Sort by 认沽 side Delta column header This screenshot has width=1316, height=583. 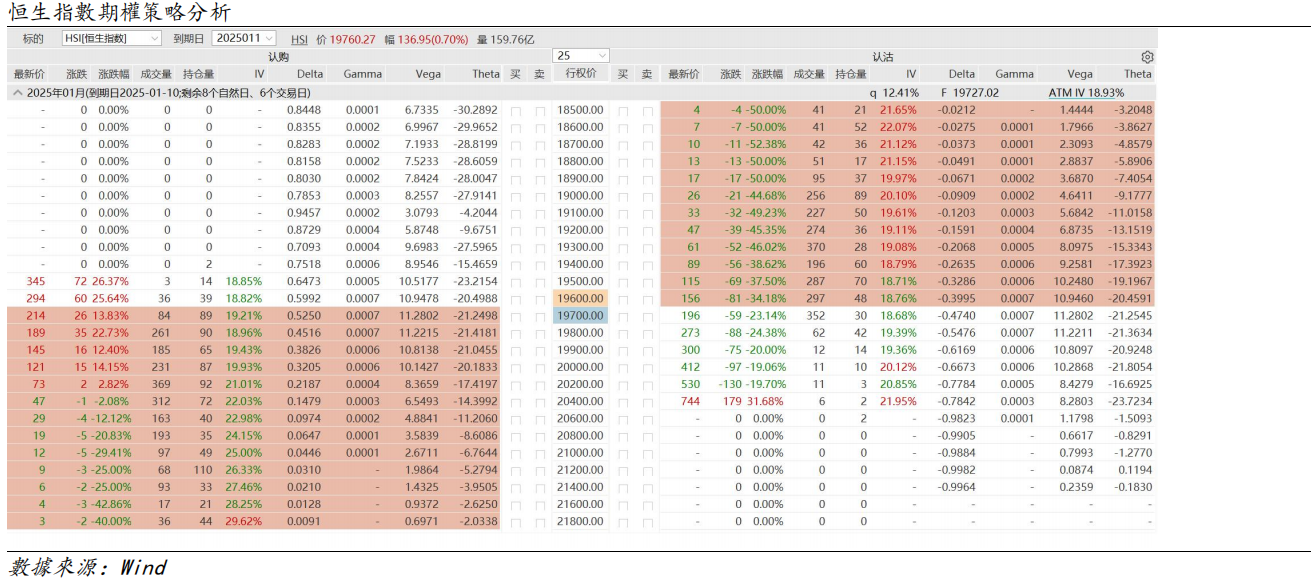point(962,74)
